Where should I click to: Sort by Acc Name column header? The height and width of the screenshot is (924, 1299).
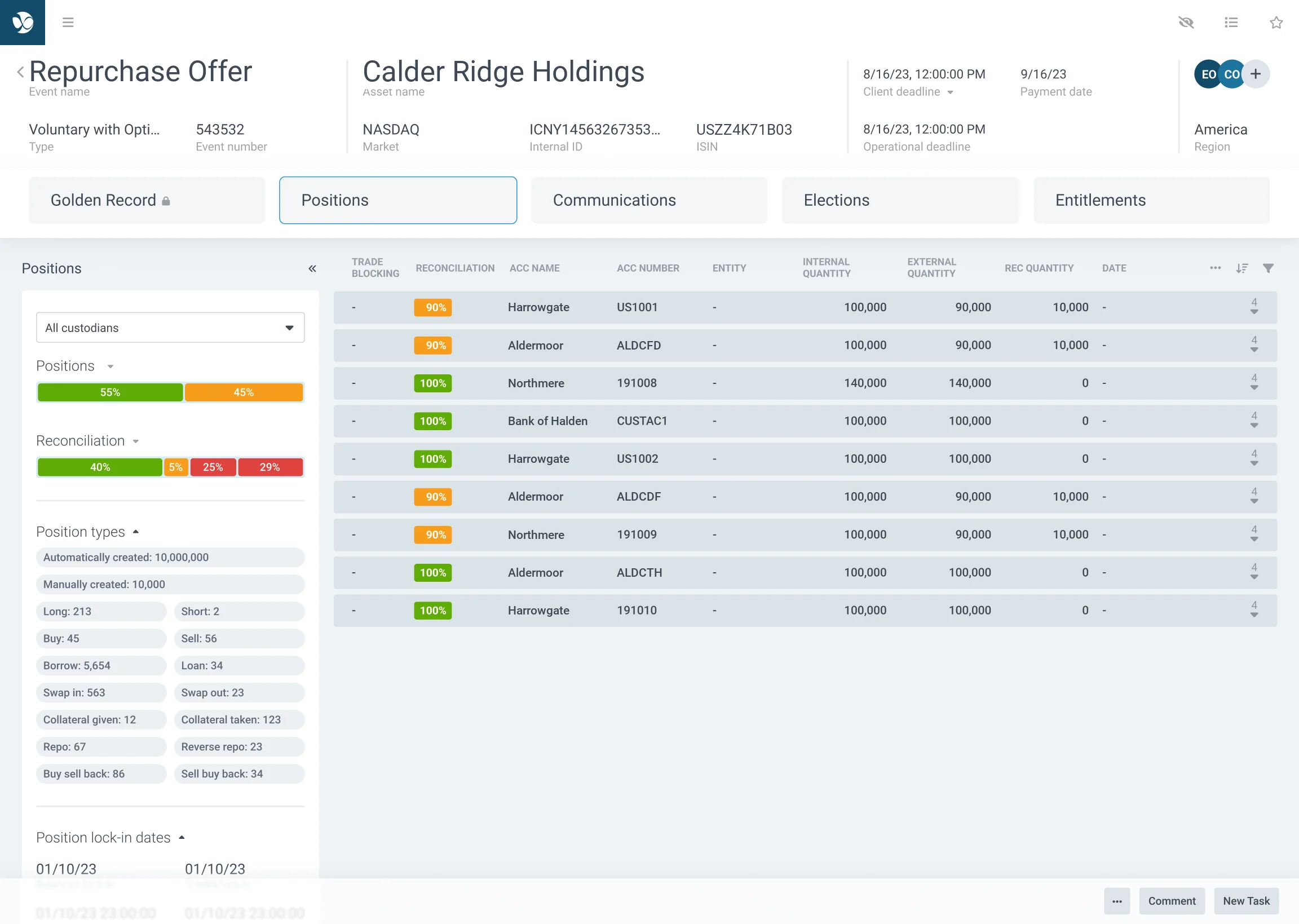coord(534,268)
